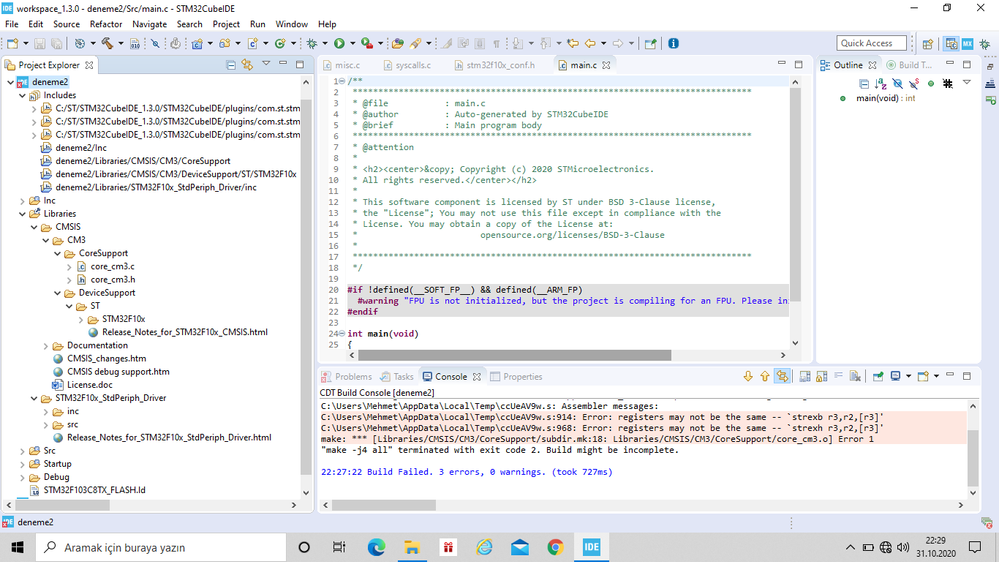Open the Refactor menu
The image size is (999, 562).
[106, 24]
